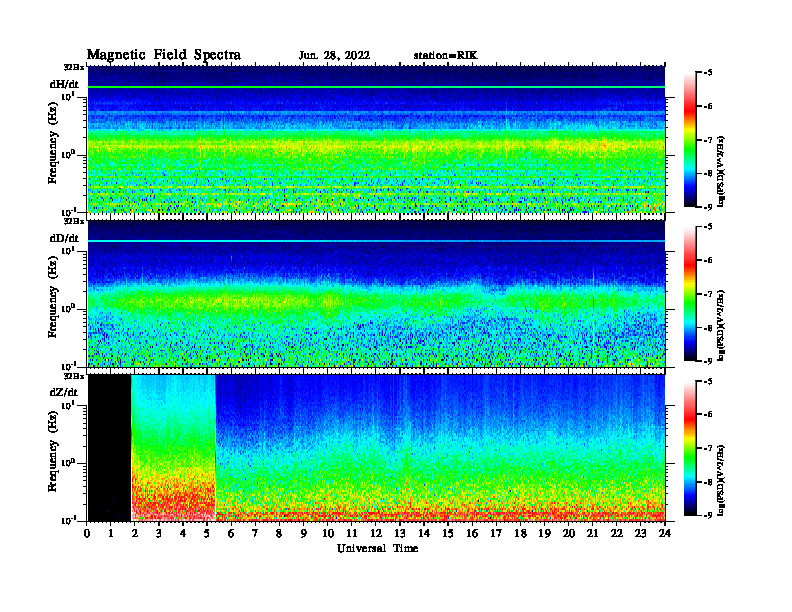Click the "-6" tick on the dD/dt color bar

(708, 260)
